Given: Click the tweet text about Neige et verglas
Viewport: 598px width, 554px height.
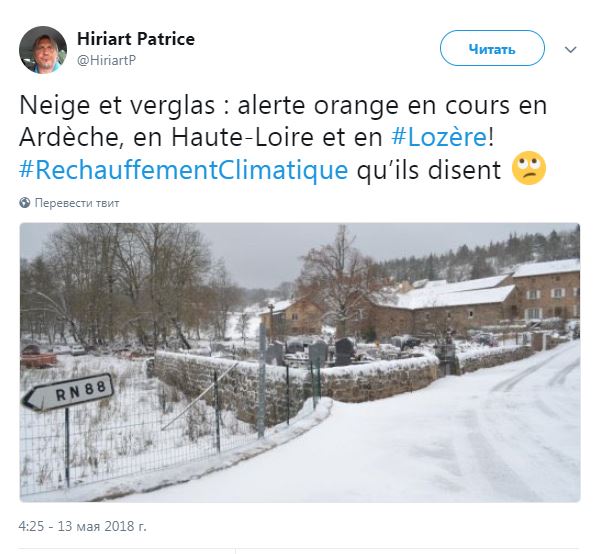Looking at the screenshot, I should tap(283, 137).
